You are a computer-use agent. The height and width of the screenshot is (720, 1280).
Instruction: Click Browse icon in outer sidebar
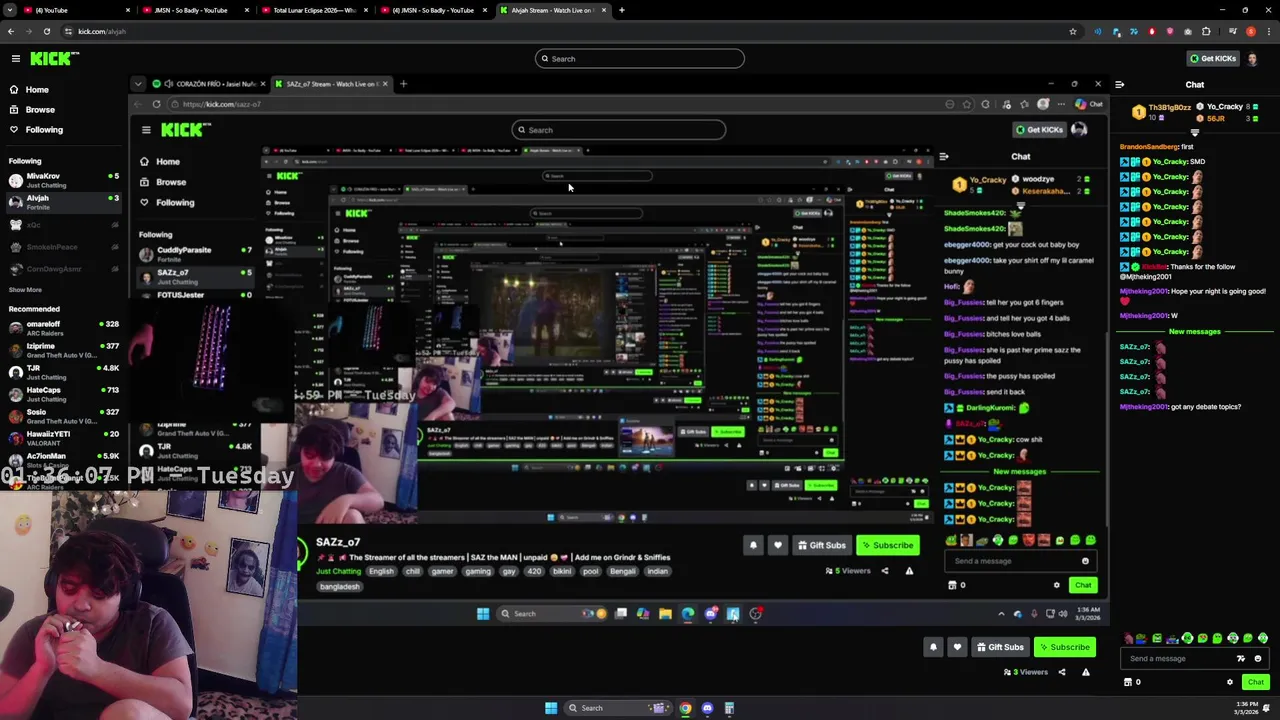[14, 110]
